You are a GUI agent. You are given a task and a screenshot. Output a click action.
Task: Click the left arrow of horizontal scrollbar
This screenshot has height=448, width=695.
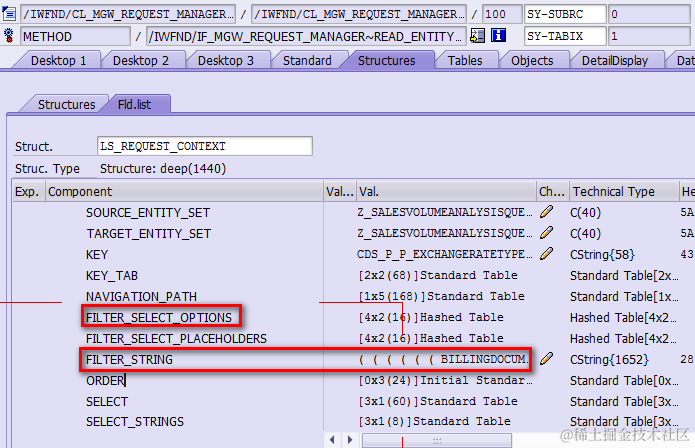tap(332, 440)
